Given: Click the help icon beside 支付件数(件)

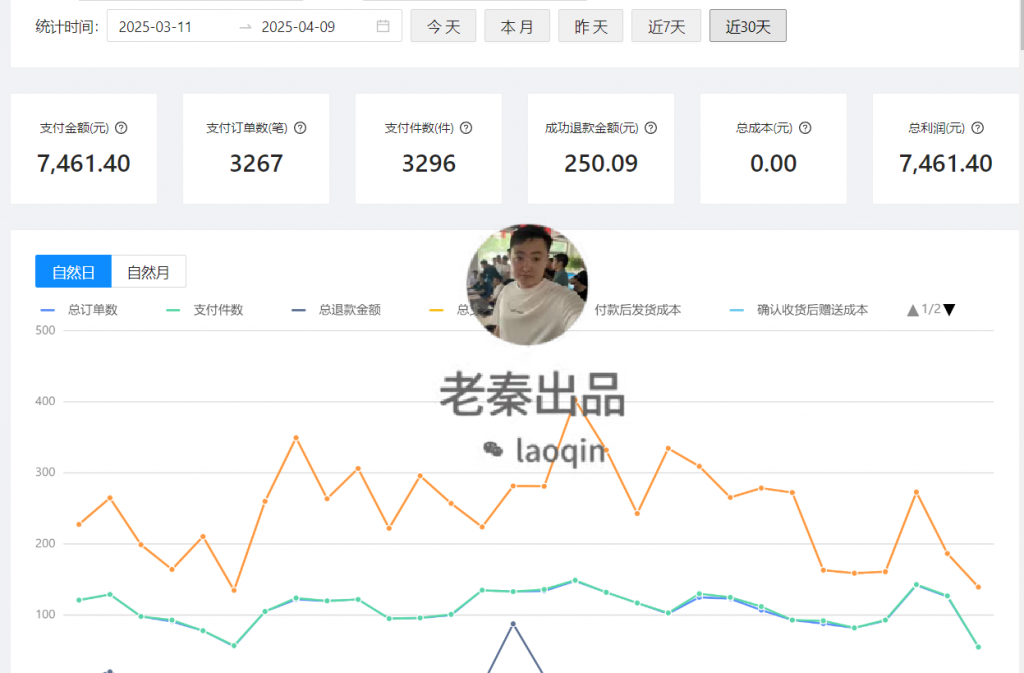Looking at the screenshot, I should (466, 128).
